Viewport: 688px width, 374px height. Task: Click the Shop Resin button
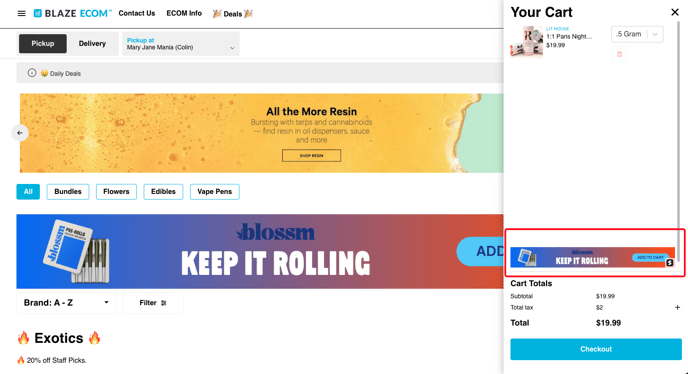311,155
